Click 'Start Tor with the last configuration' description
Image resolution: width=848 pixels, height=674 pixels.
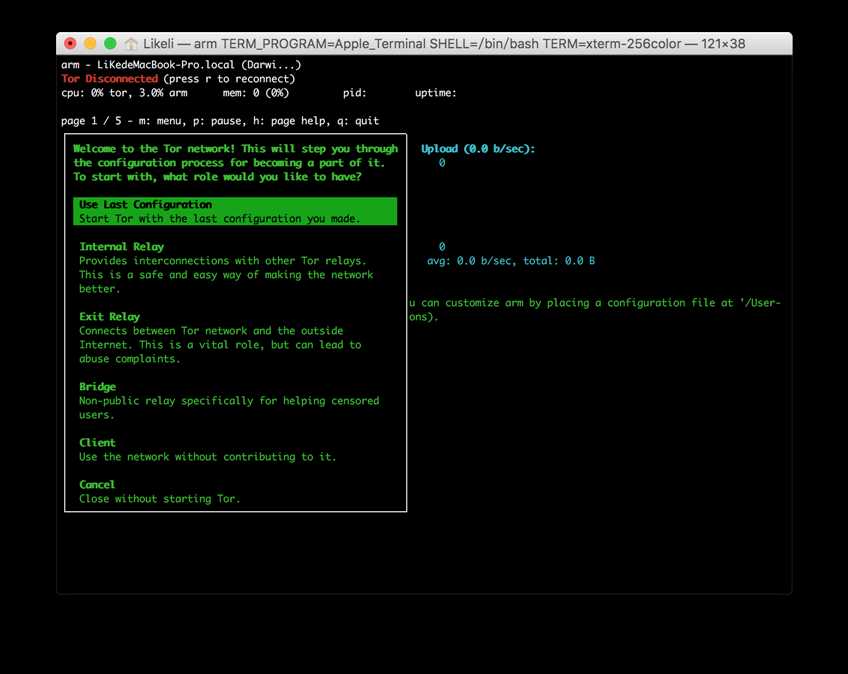(220, 219)
